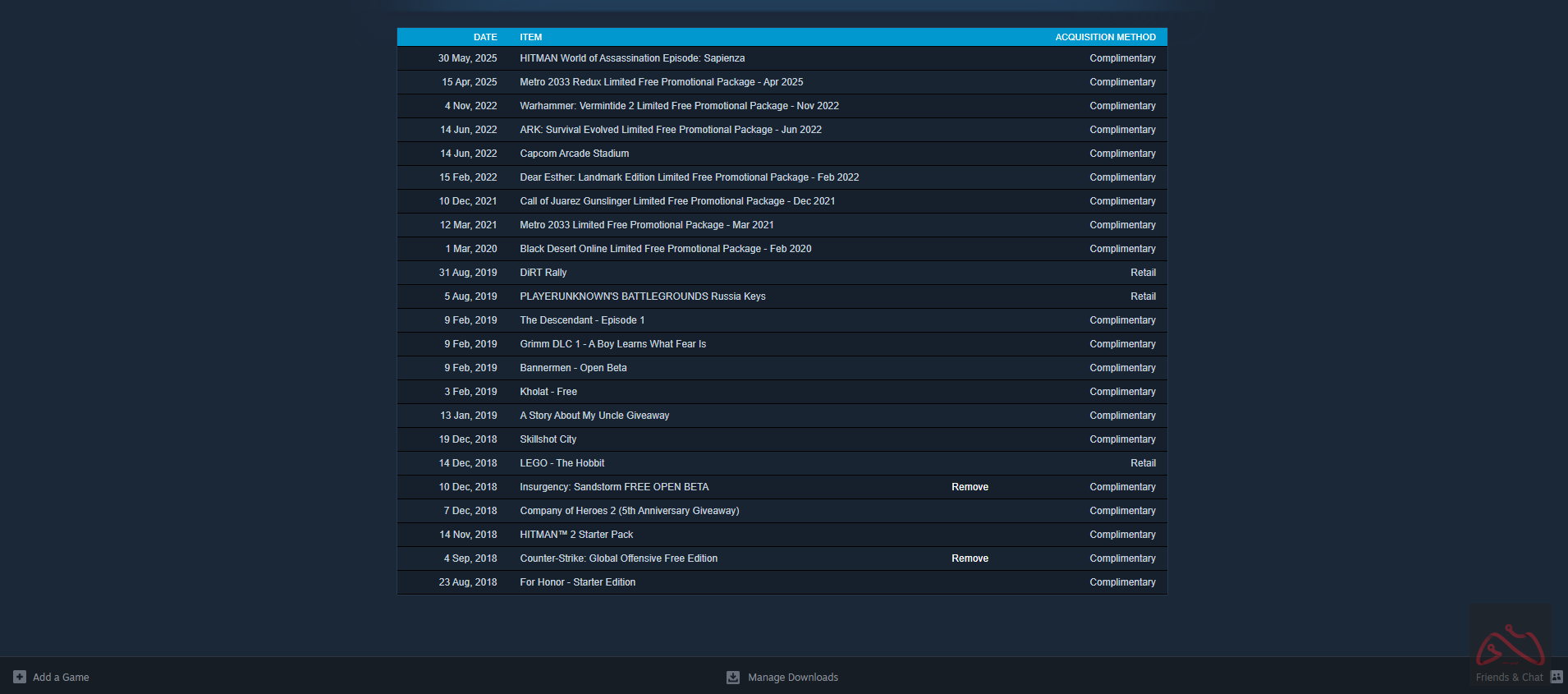This screenshot has width=1568, height=694.
Task: Click the DATE column header
Action: [484, 37]
